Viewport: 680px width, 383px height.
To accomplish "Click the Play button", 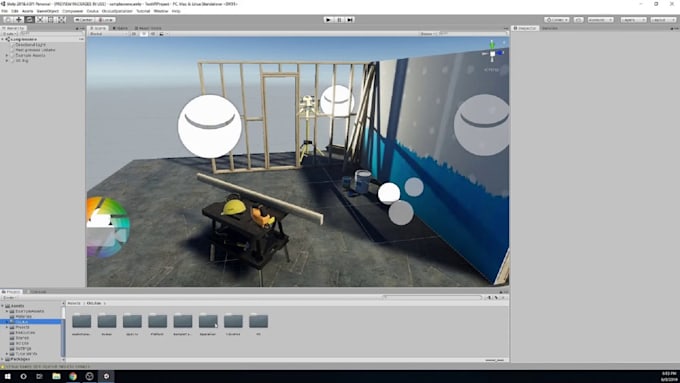I will [329, 20].
